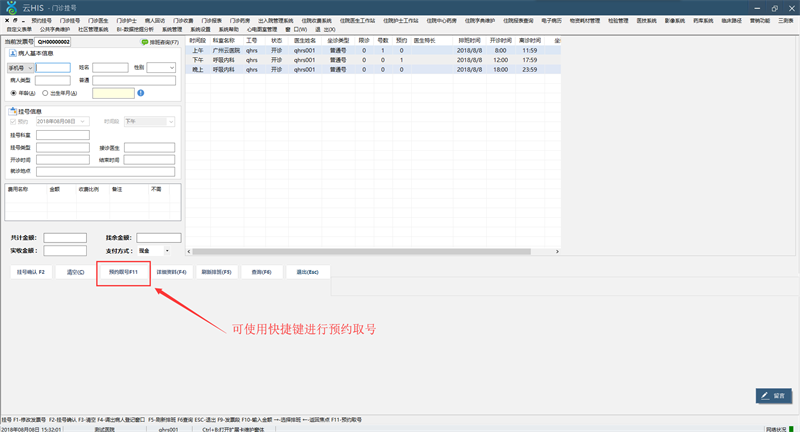The height and width of the screenshot is (432, 800).
Task: Click the horizontal scrollbar under schedule table
Action: coord(361,251)
